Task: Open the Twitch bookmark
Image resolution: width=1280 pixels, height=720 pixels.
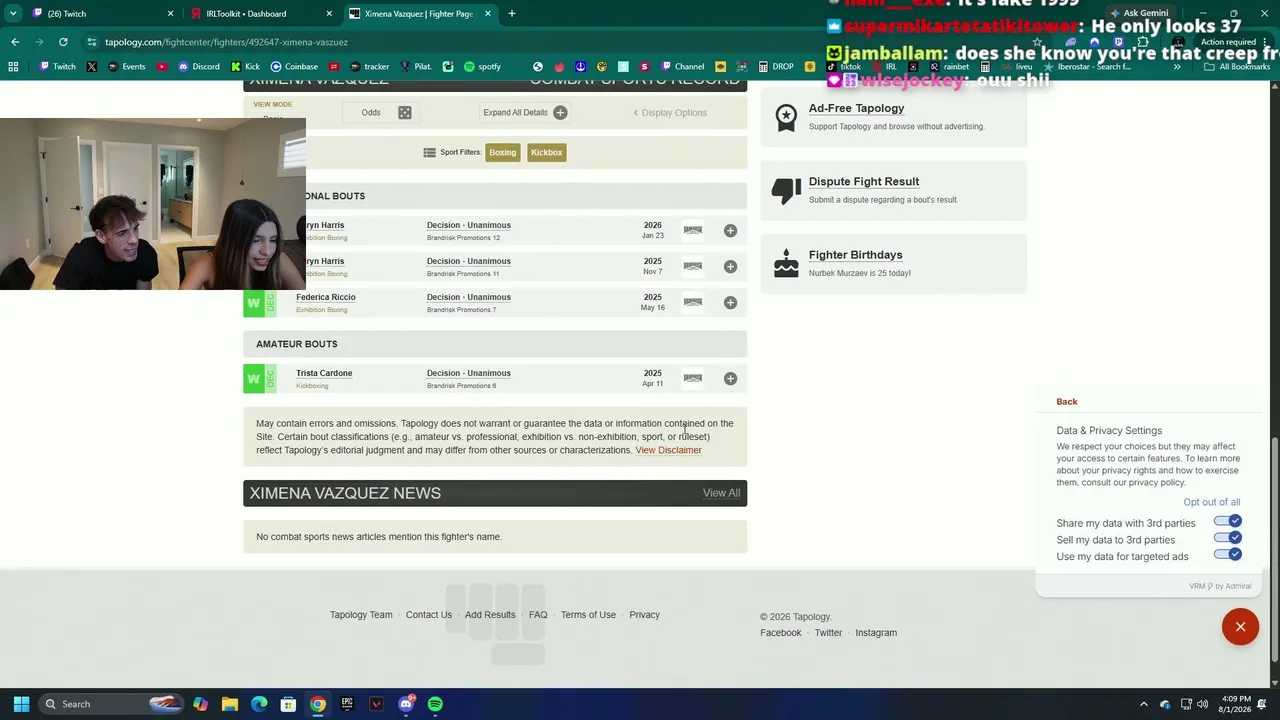Action: (57, 67)
